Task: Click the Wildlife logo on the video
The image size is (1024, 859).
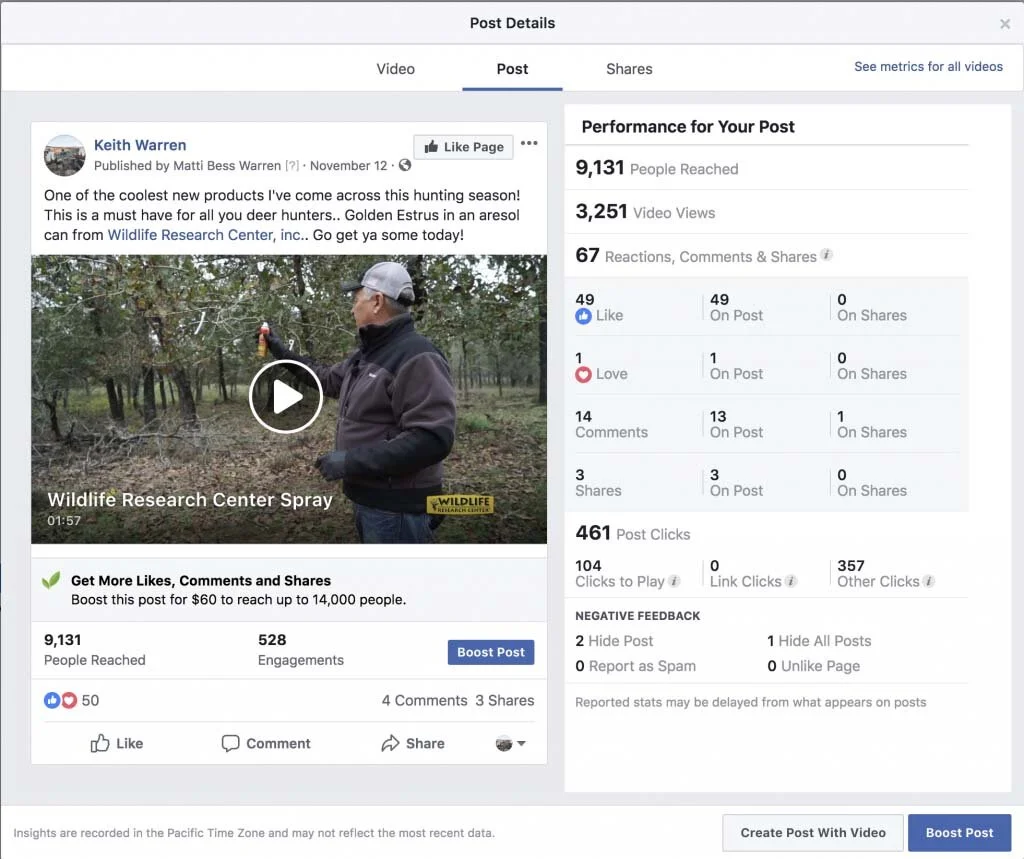Action: (460, 504)
